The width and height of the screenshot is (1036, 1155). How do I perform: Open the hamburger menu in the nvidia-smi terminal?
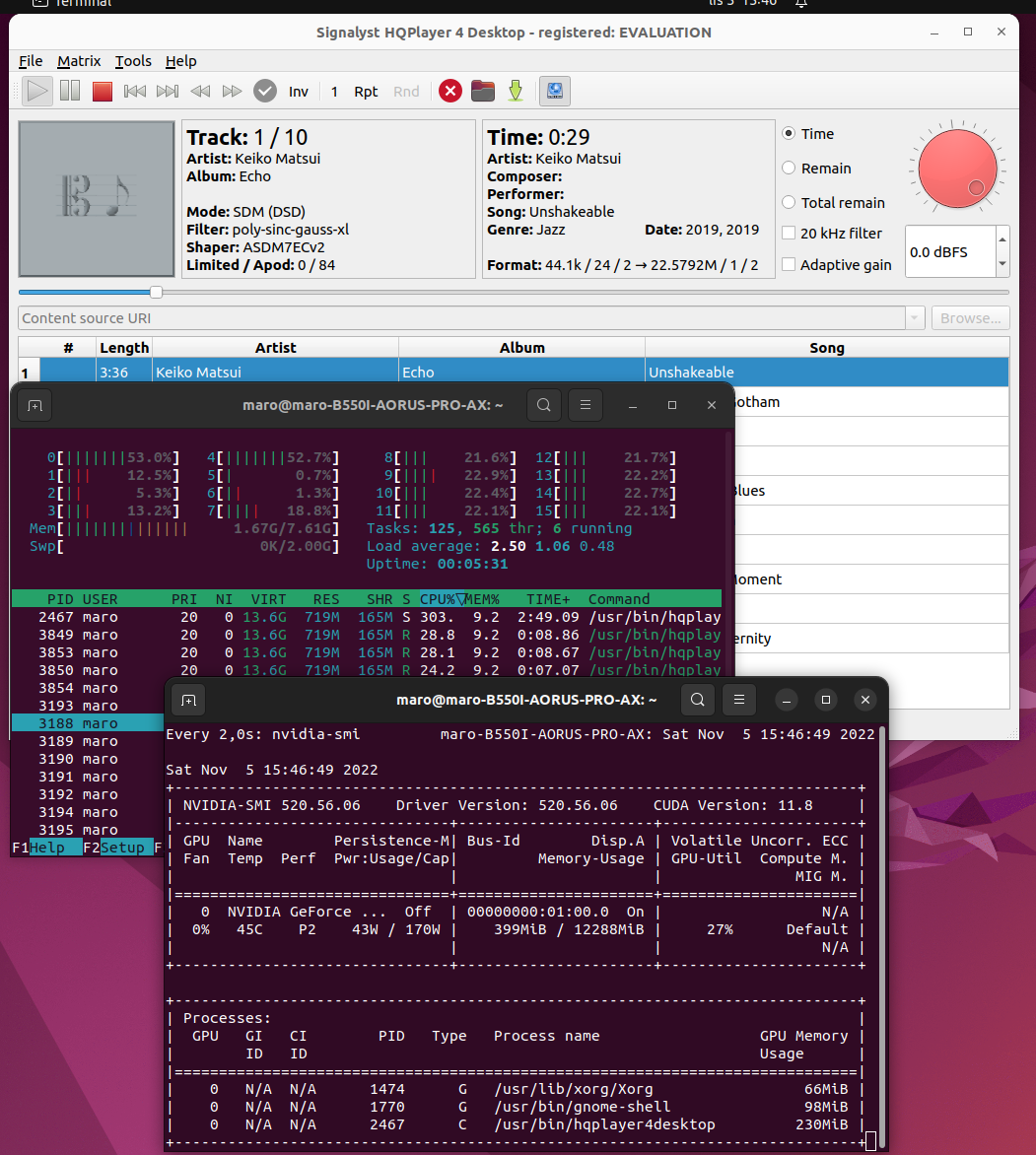(739, 700)
